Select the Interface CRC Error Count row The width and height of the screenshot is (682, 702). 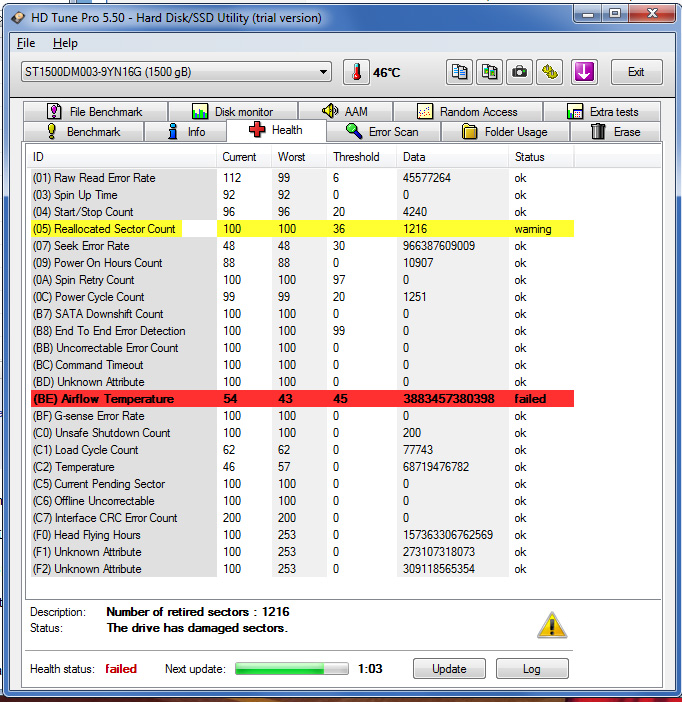coord(302,518)
